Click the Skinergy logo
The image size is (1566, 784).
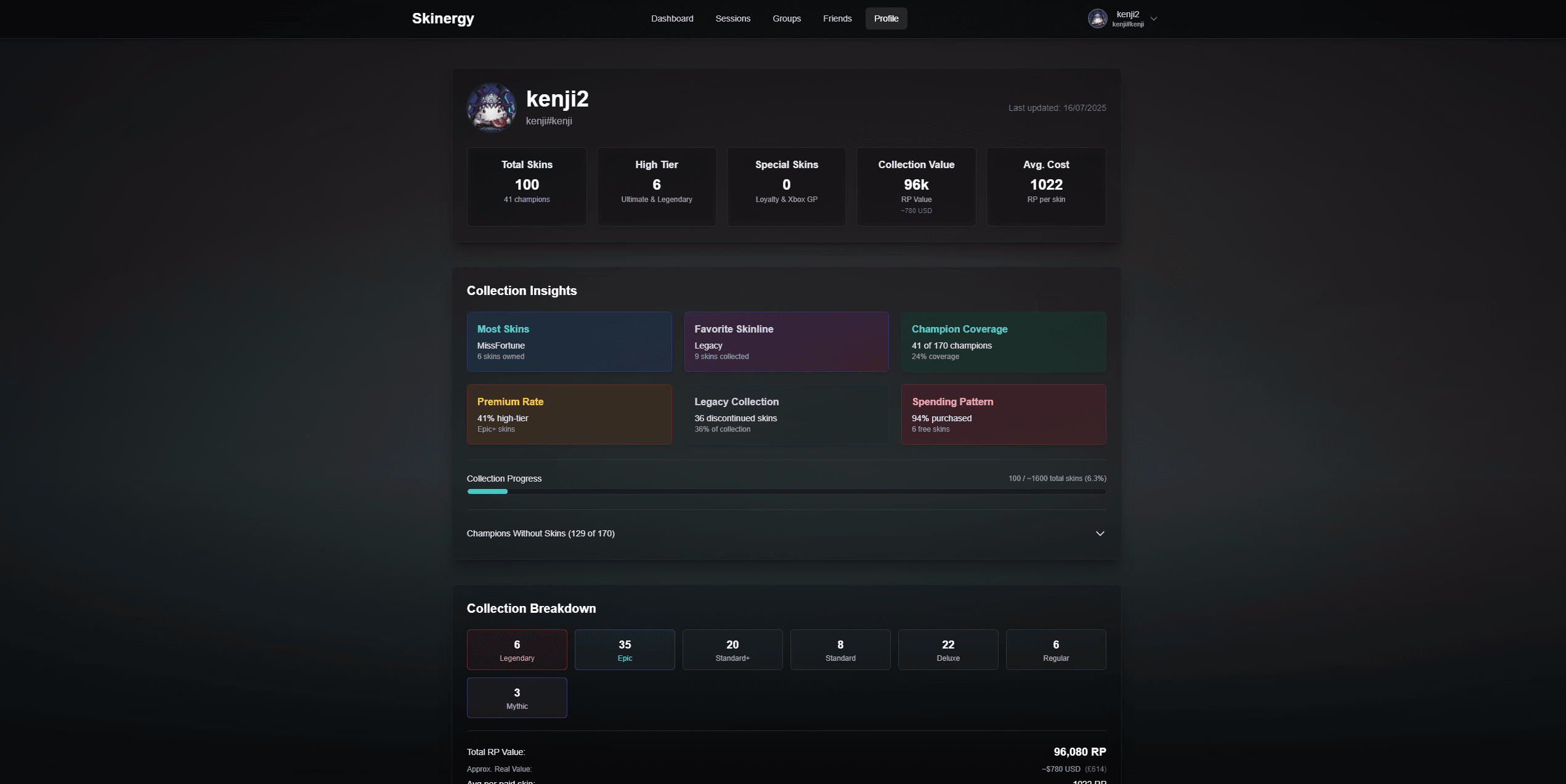click(443, 18)
